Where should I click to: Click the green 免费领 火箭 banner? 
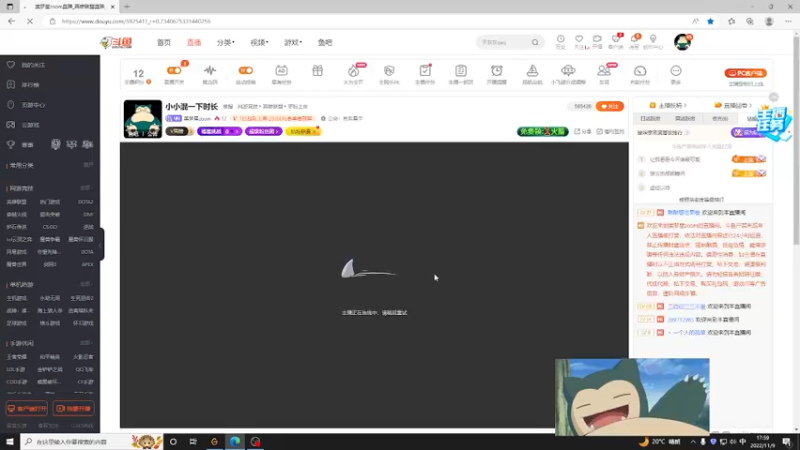(542, 131)
